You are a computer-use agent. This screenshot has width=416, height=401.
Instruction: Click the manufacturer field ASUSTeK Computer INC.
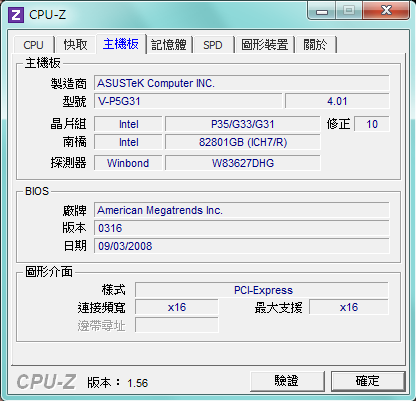pos(242,83)
